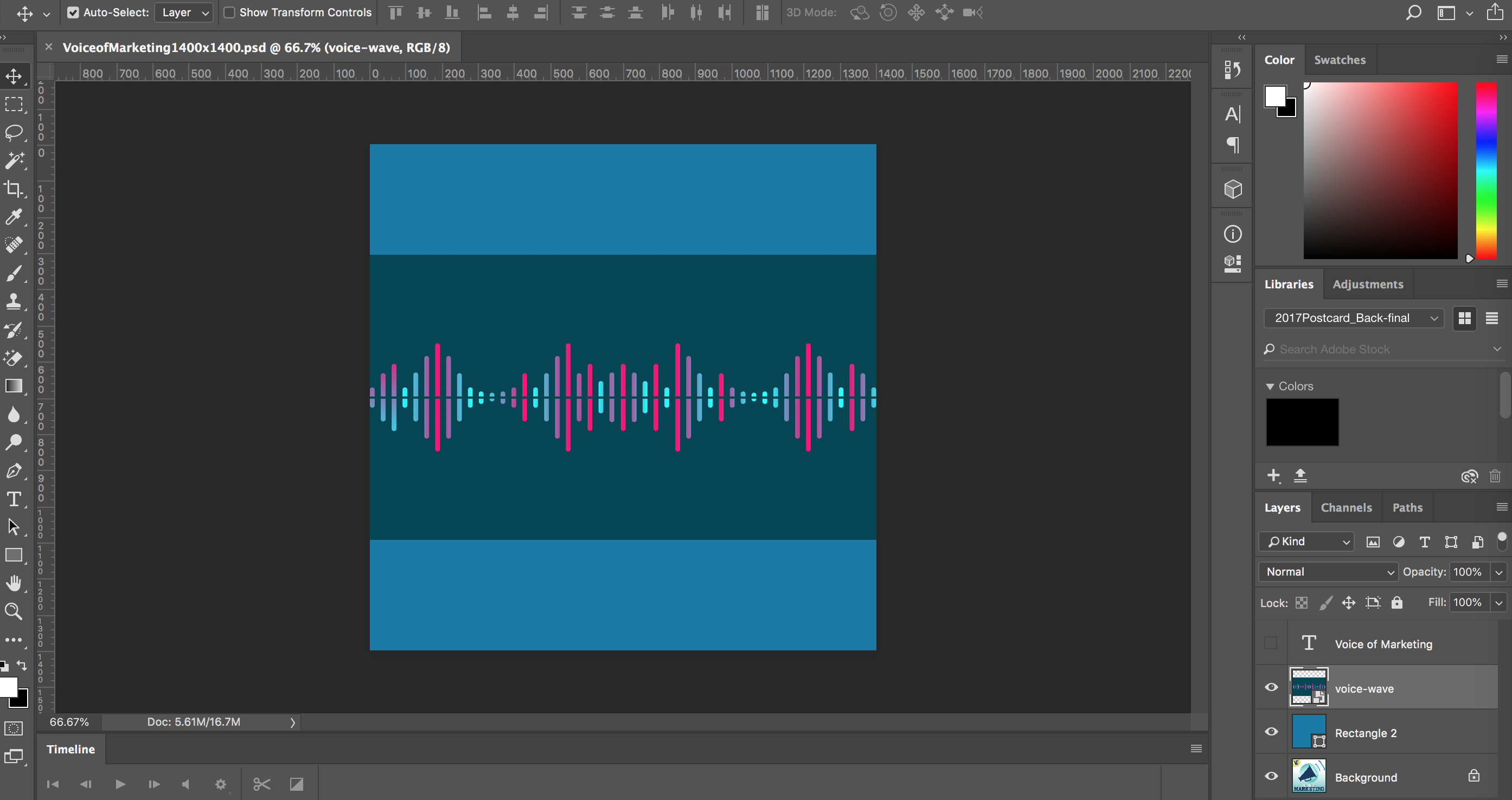Select the Magic Wand tool
This screenshot has width=1512, height=800.
[x=14, y=160]
